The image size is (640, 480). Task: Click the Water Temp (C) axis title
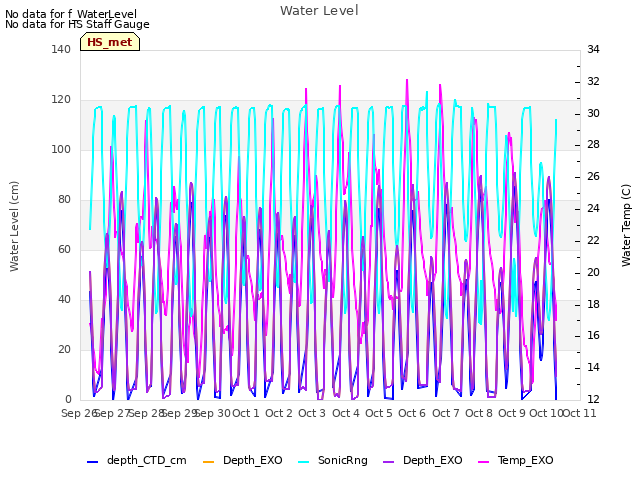pos(626,225)
